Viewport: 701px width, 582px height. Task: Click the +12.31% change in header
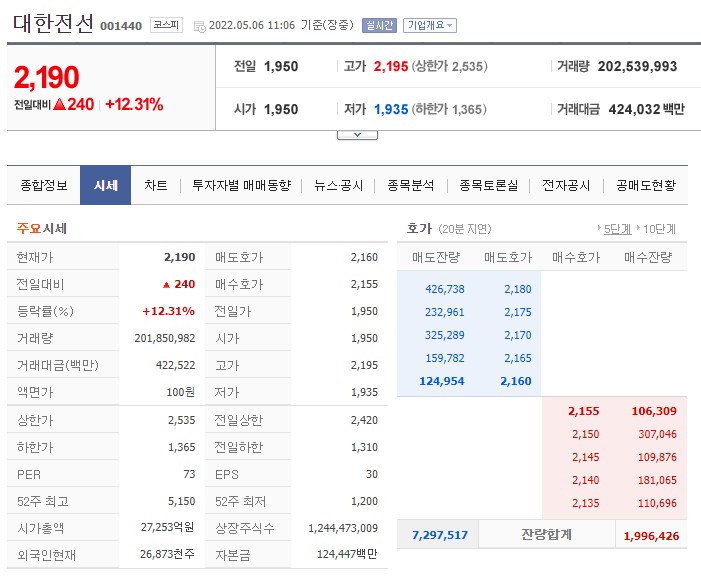[x=134, y=105]
